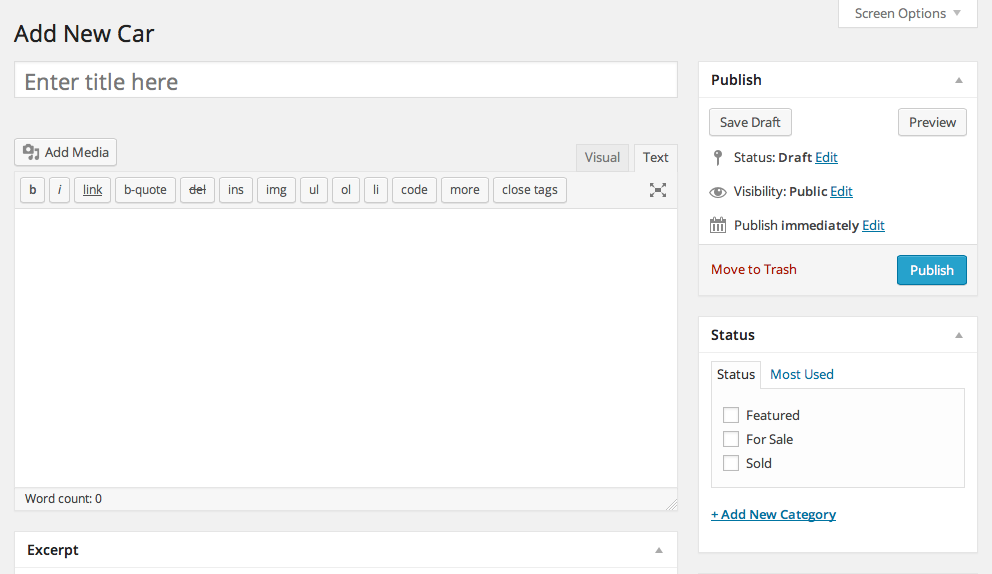Click the fullscreen distraction-free editor icon
992x574 pixels.
pyautogui.click(x=658, y=190)
